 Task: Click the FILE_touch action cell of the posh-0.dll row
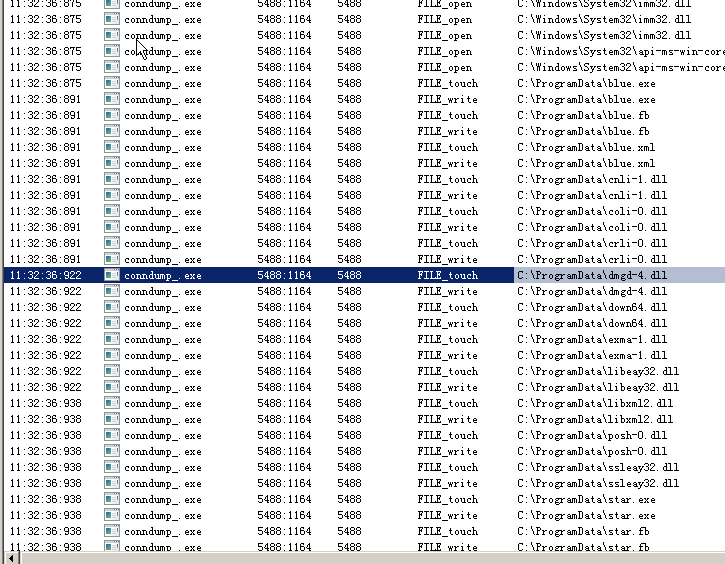tap(448, 435)
